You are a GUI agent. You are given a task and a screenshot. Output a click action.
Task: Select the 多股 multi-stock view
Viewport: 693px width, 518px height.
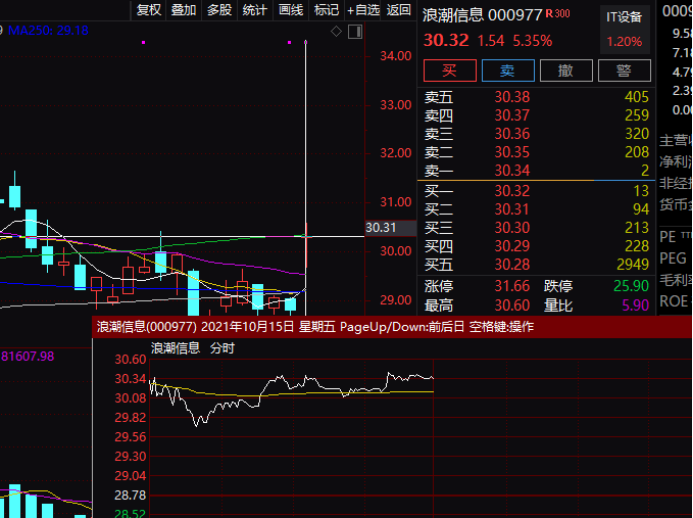(219, 10)
